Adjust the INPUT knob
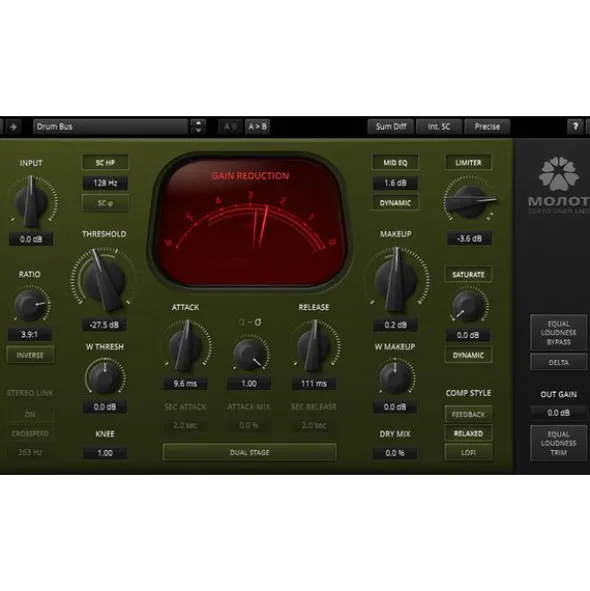The image size is (590, 591). pos(31,202)
